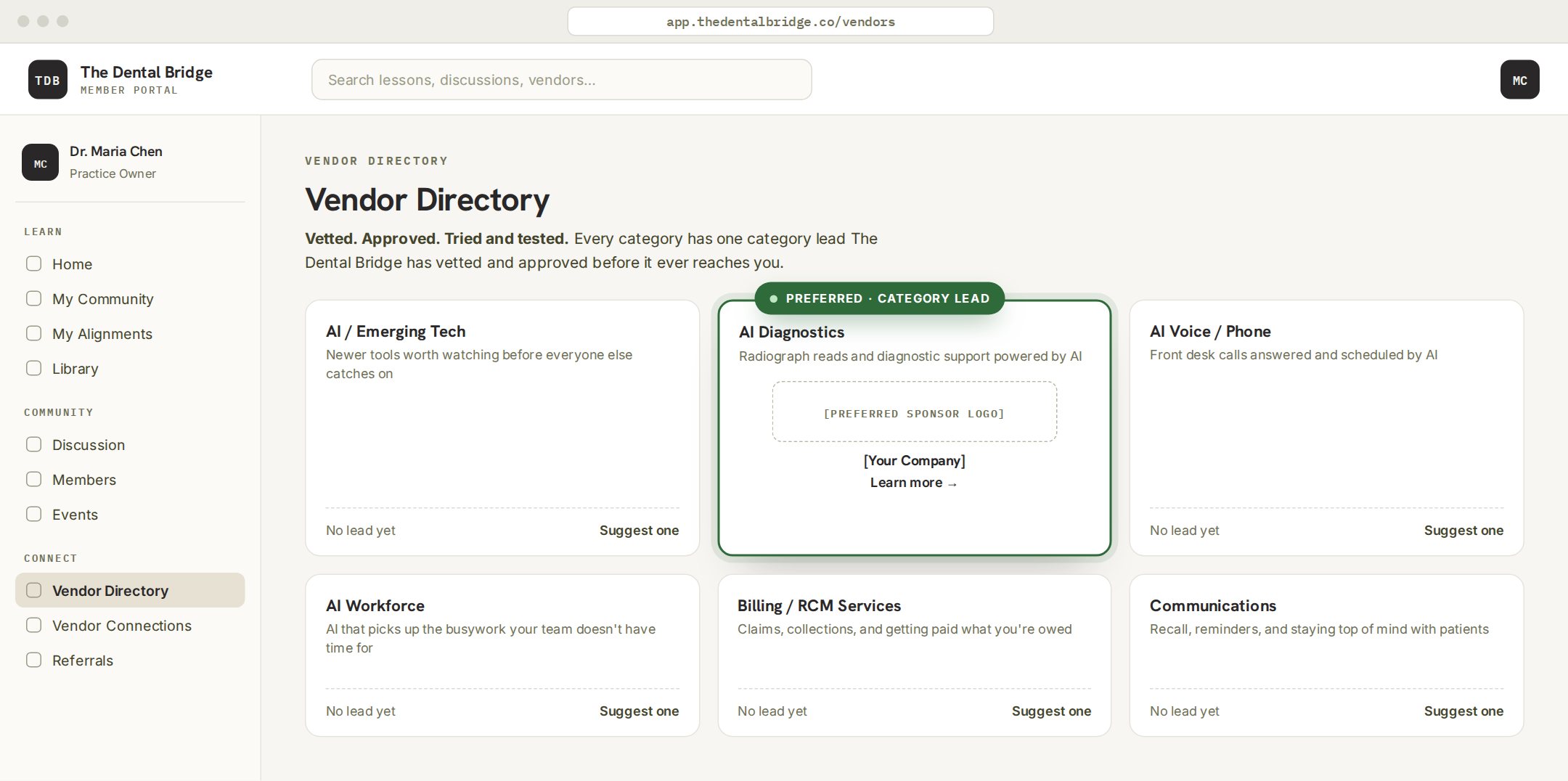Open My Community in the sidebar
This screenshot has height=781, width=1568.
(130, 299)
